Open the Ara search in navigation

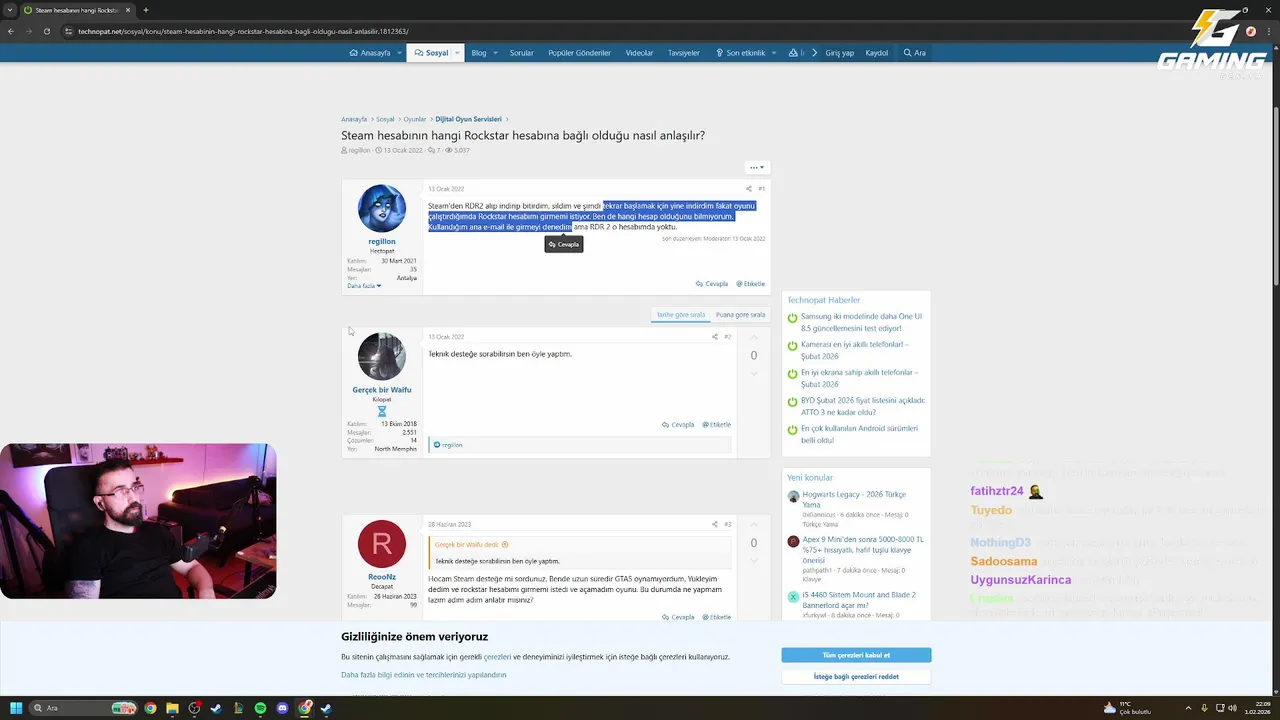click(x=915, y=53)
